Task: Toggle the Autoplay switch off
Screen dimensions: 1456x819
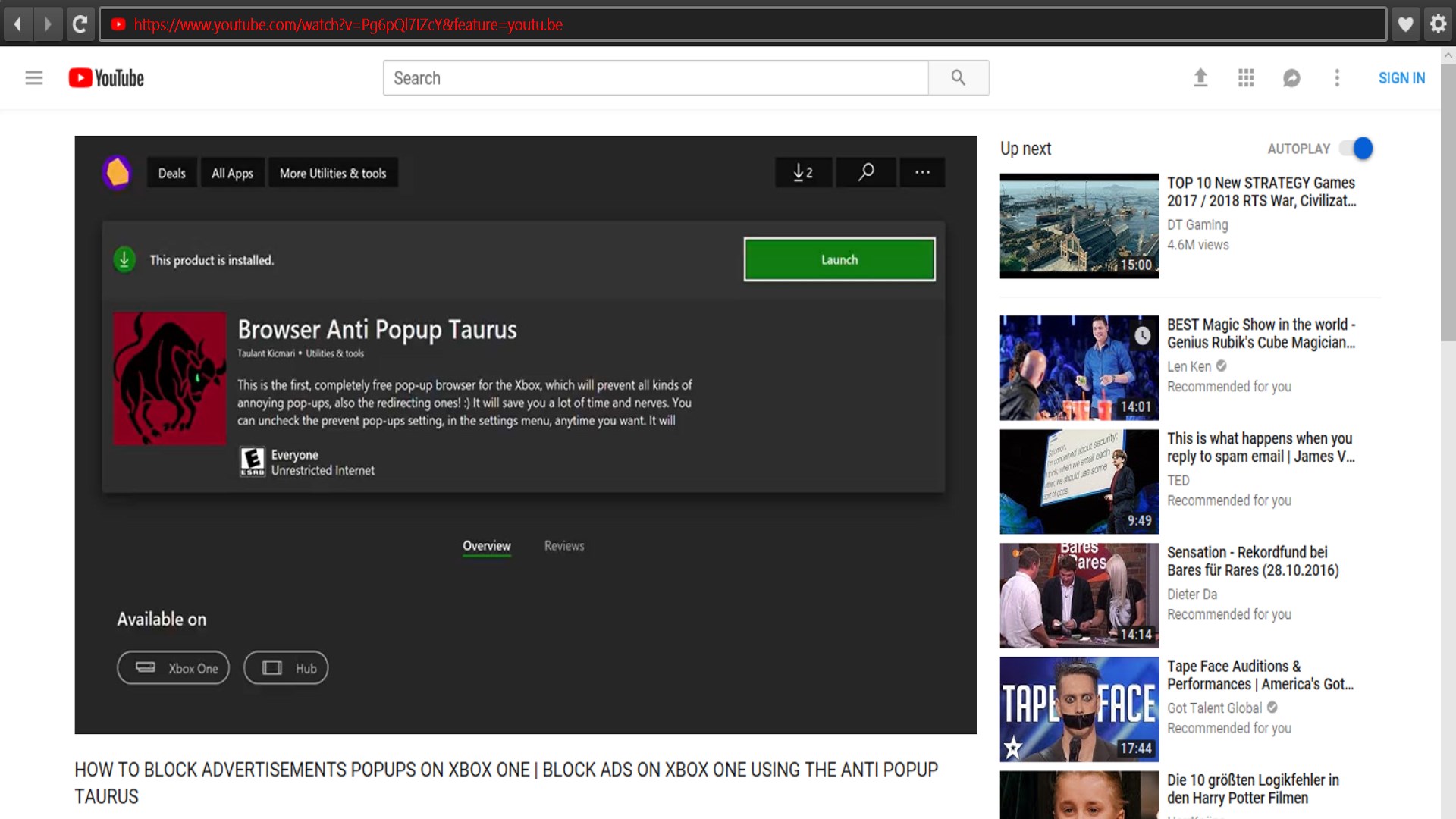Action: click(x=1357, y=149)
